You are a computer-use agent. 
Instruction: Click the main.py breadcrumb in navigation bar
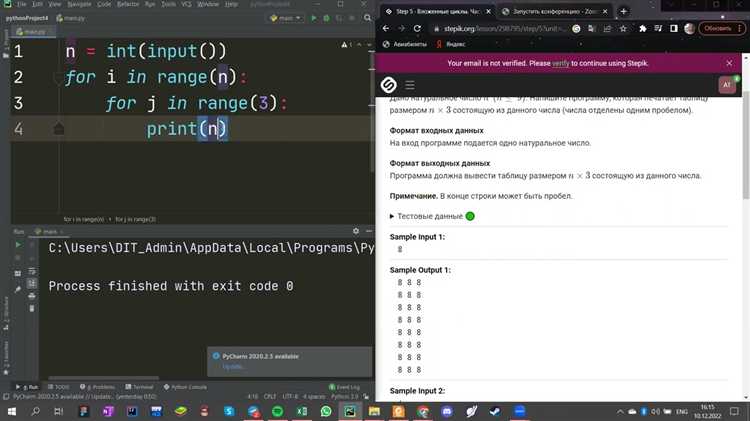71,18
